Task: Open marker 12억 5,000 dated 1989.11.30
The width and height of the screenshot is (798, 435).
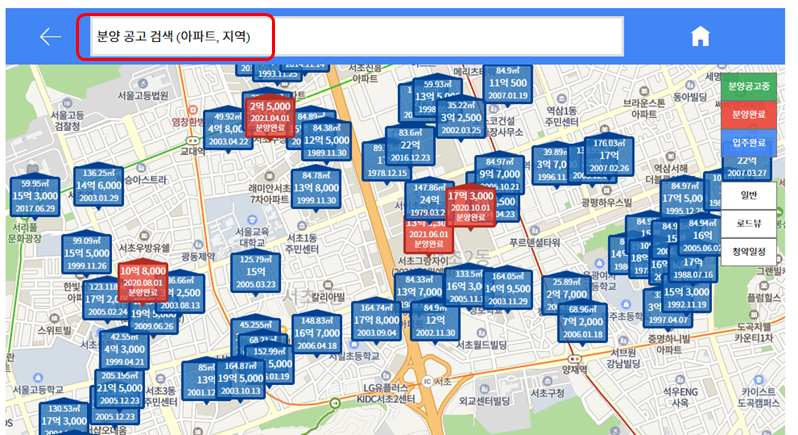Action: click(326, 140)
